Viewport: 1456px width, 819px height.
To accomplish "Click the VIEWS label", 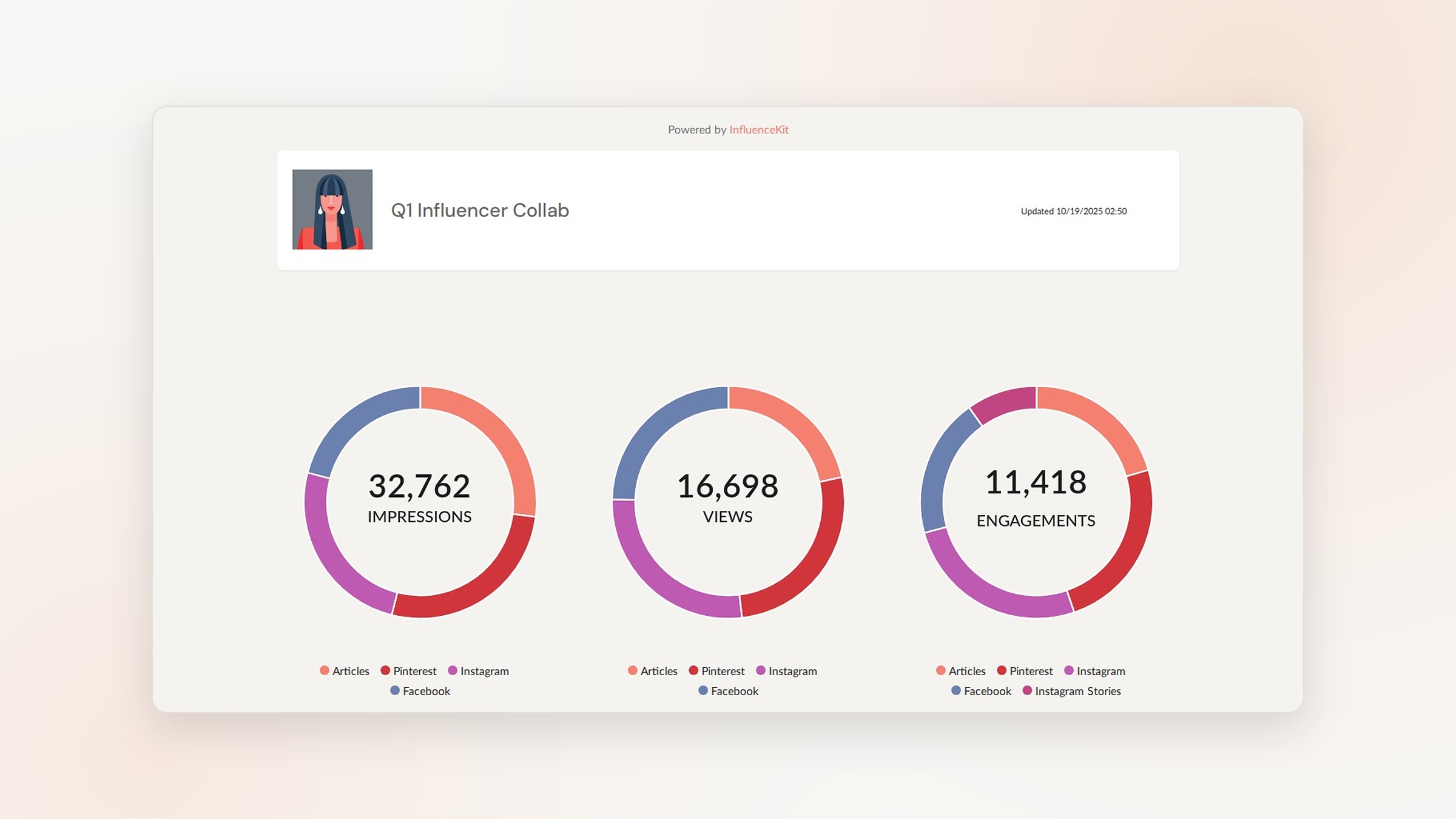I will pos(727,516).
